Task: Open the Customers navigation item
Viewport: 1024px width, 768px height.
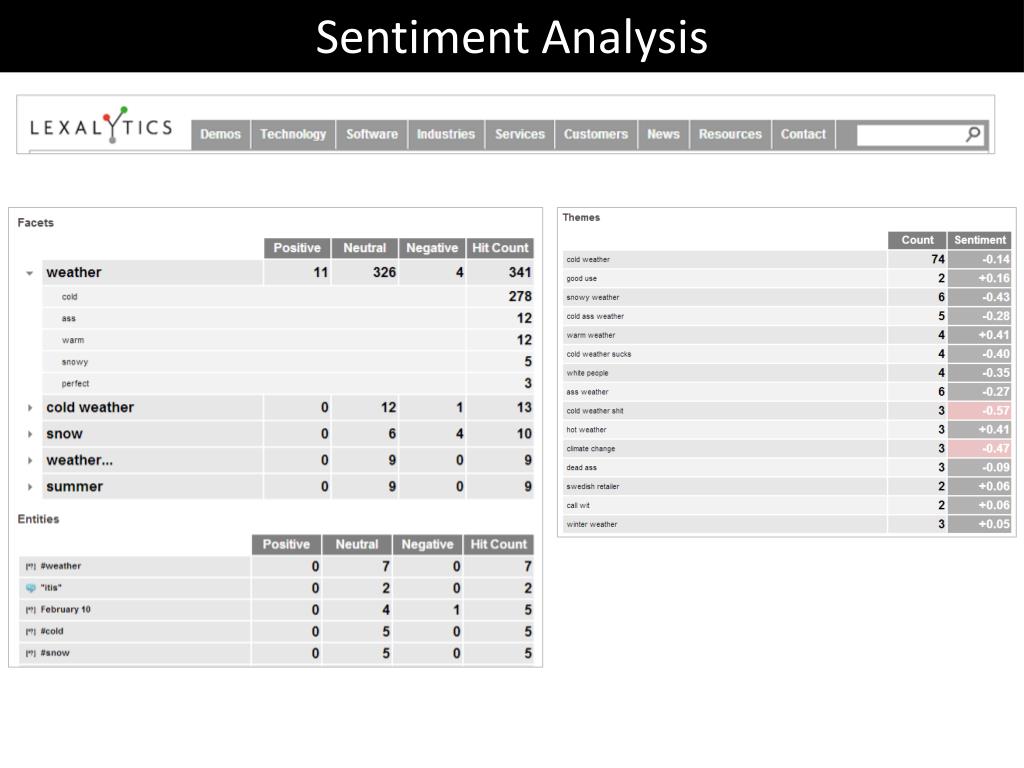Action: click(596, 134)
